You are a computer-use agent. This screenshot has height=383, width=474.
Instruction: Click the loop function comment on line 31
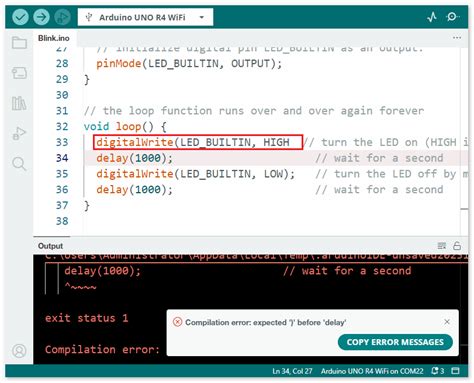254,111
